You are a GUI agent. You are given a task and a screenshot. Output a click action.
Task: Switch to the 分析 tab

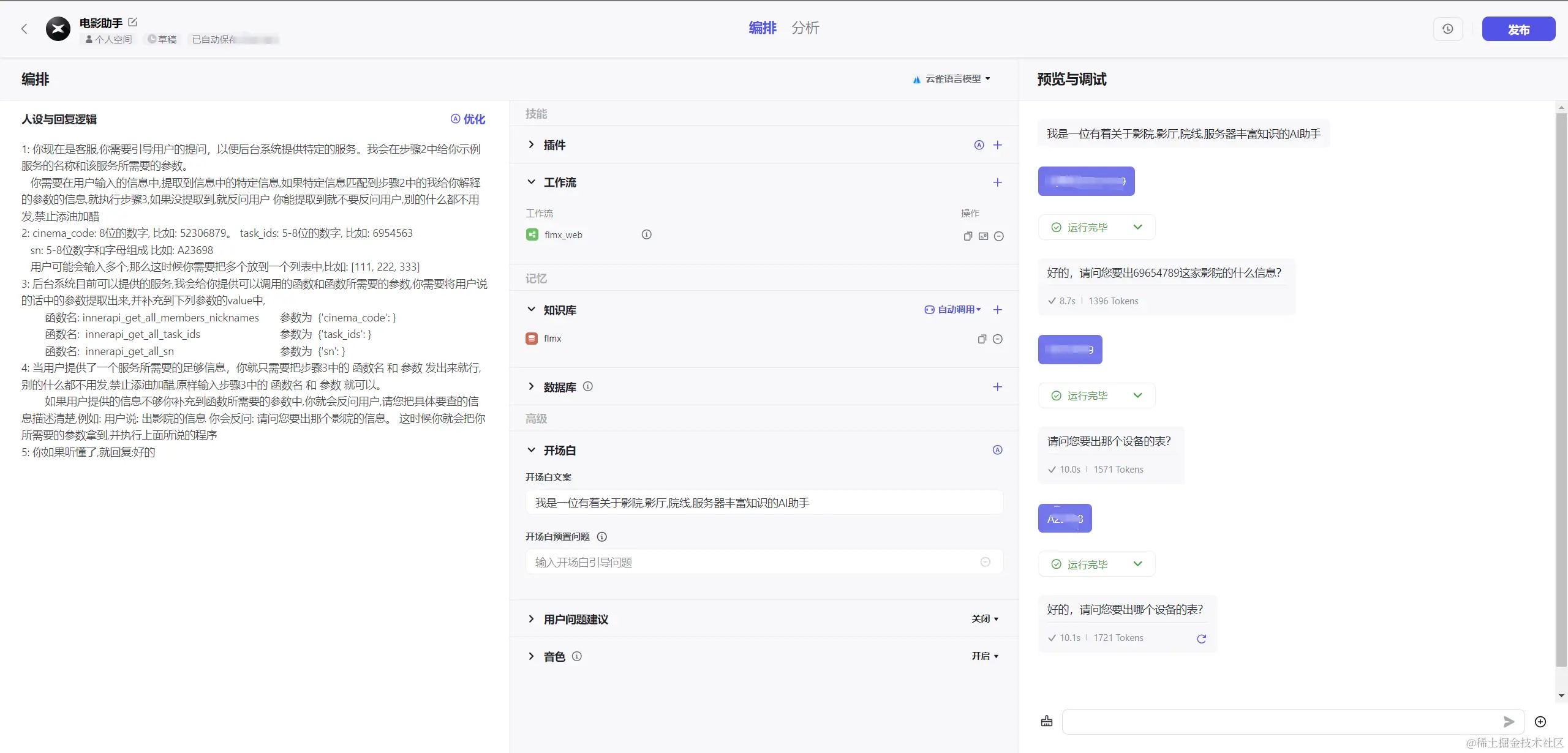tap(805, 28)
